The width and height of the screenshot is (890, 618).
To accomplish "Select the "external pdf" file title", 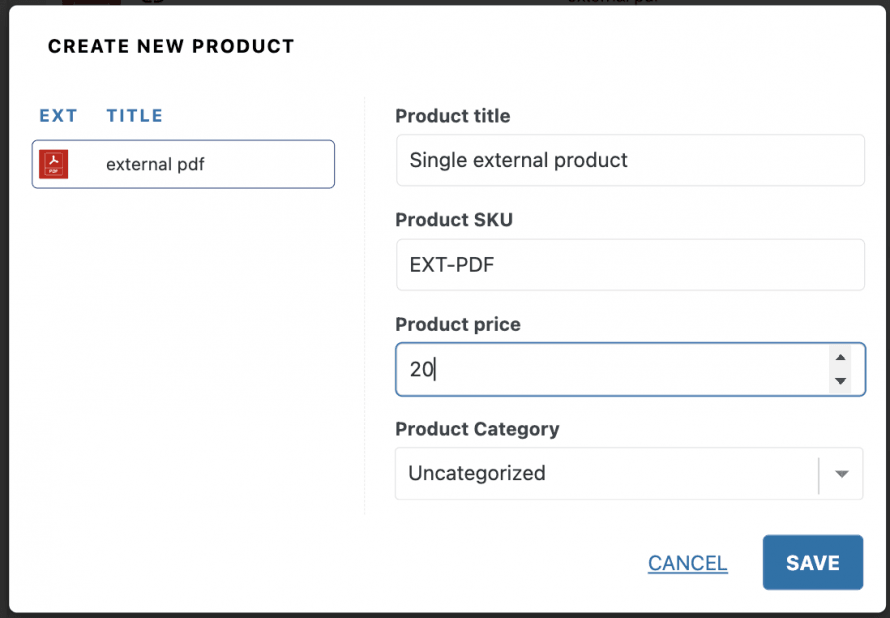I will [x=155, y=164].
